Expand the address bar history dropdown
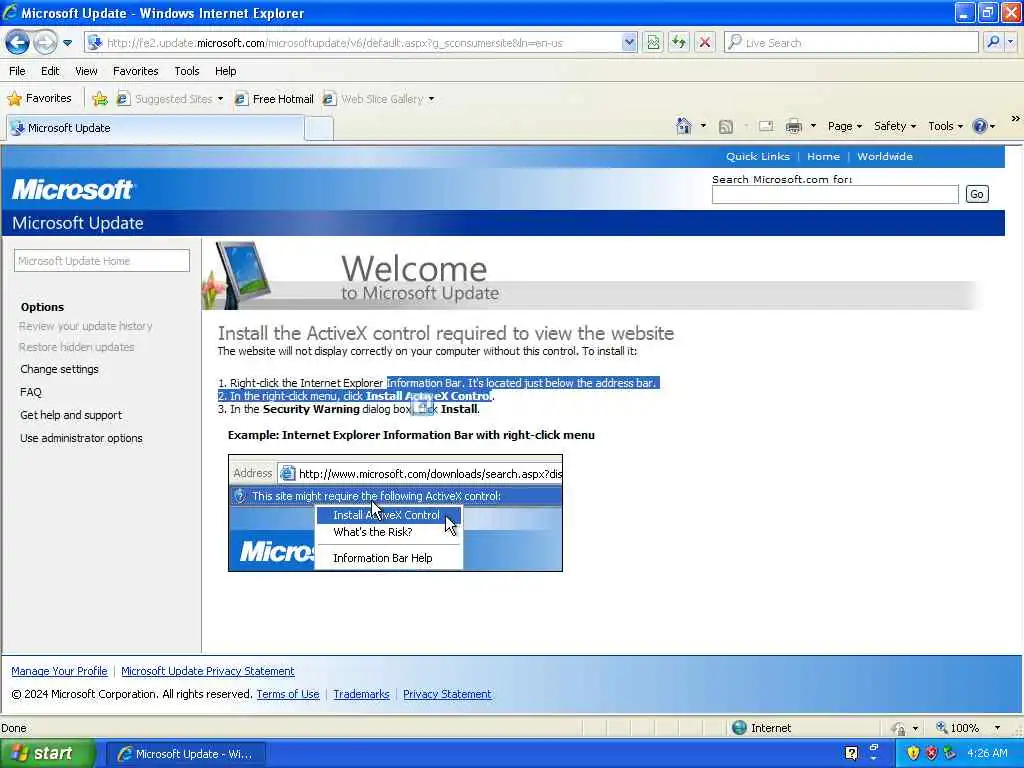Image resolution: width=1024 pixels, height=768 pixels. 629,42
